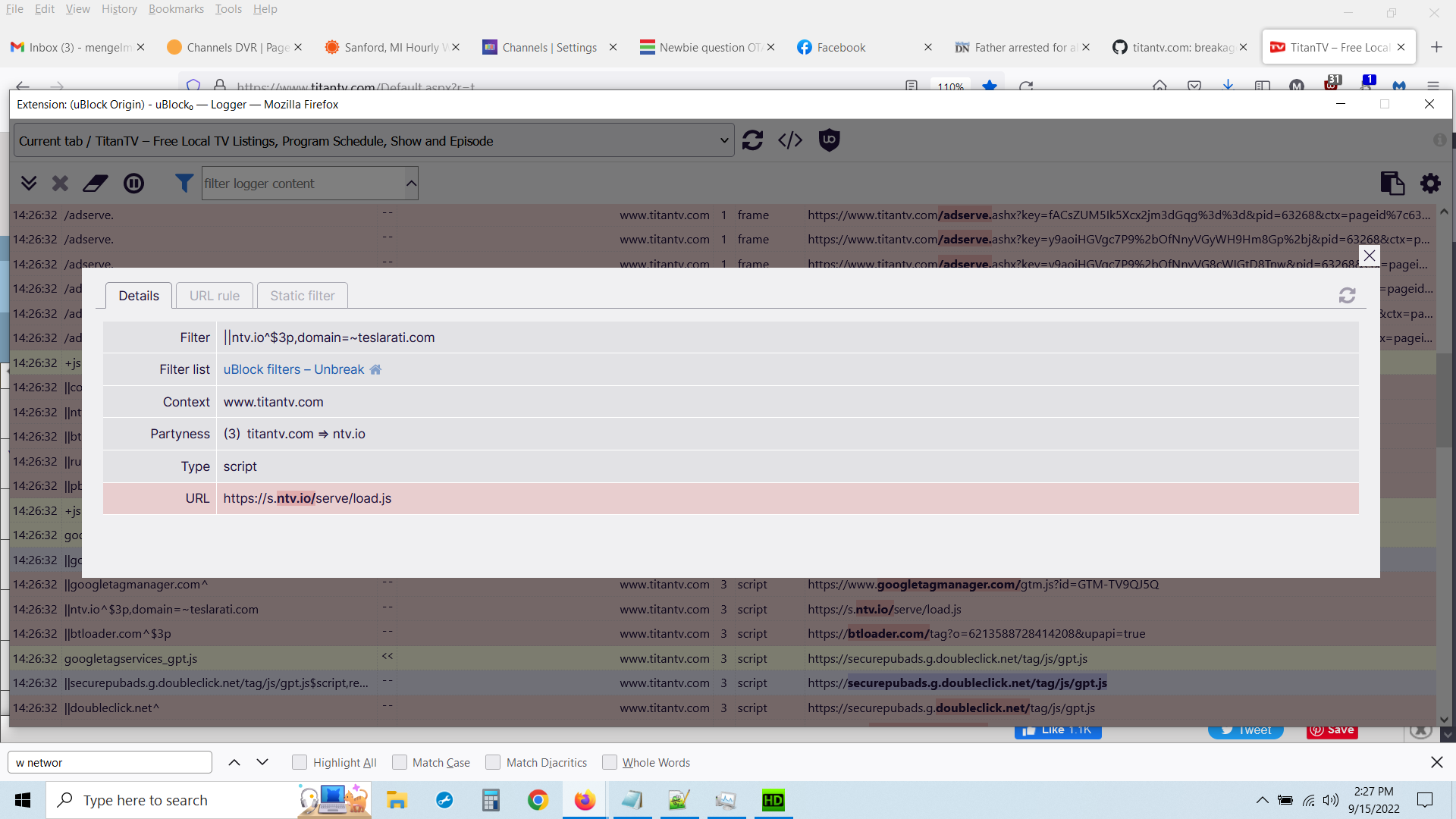Expand all rows double-chevron icon

[x=29, y=184]
